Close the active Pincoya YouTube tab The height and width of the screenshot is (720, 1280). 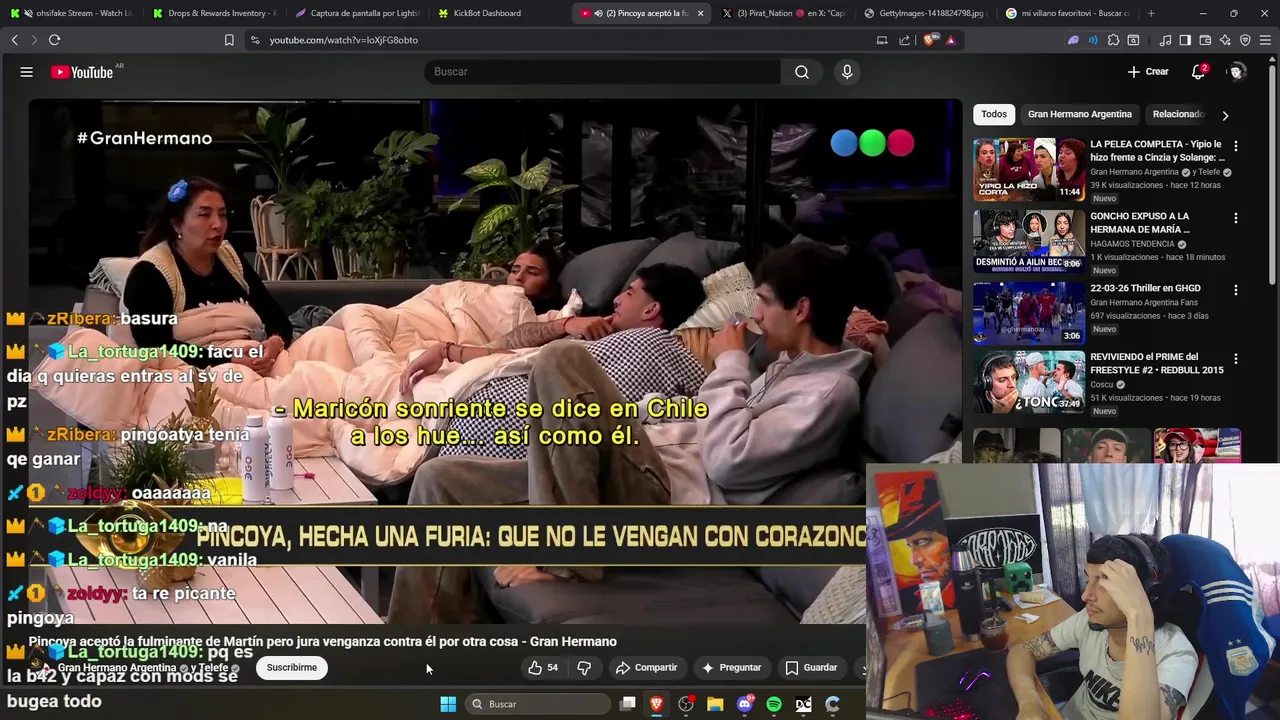700,13
